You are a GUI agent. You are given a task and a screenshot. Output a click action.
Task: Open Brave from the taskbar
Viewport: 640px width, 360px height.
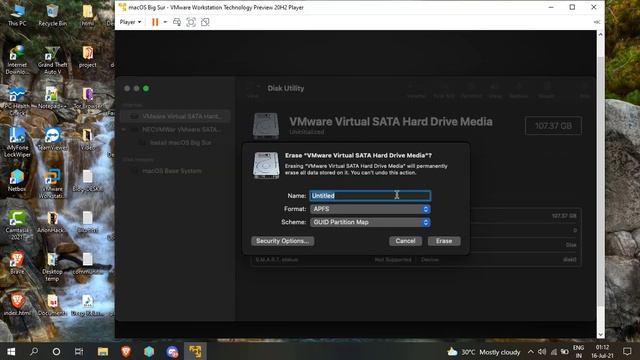coord(126,351)
